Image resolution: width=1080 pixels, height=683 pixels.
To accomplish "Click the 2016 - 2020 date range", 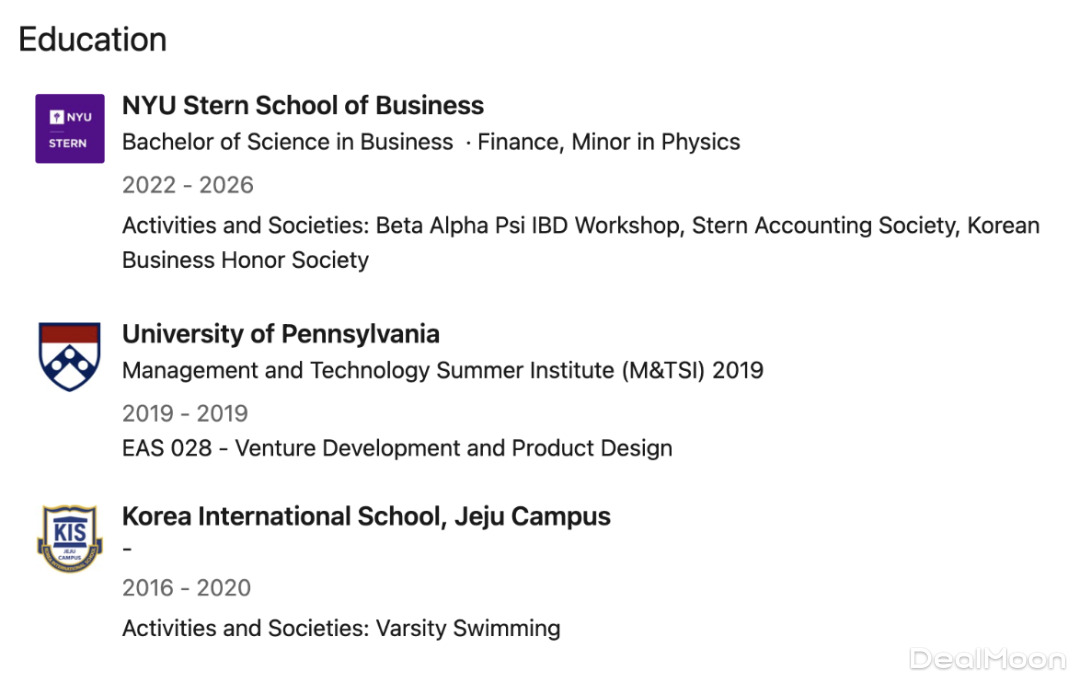I will (186, 588).
